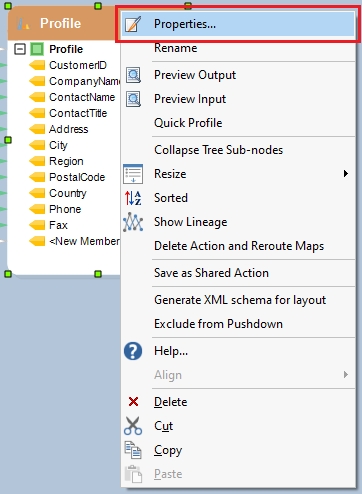The height and width of the screenshot is (494, 362).
Task: Click the Properties pencil icon
Action: coord(133,24)
